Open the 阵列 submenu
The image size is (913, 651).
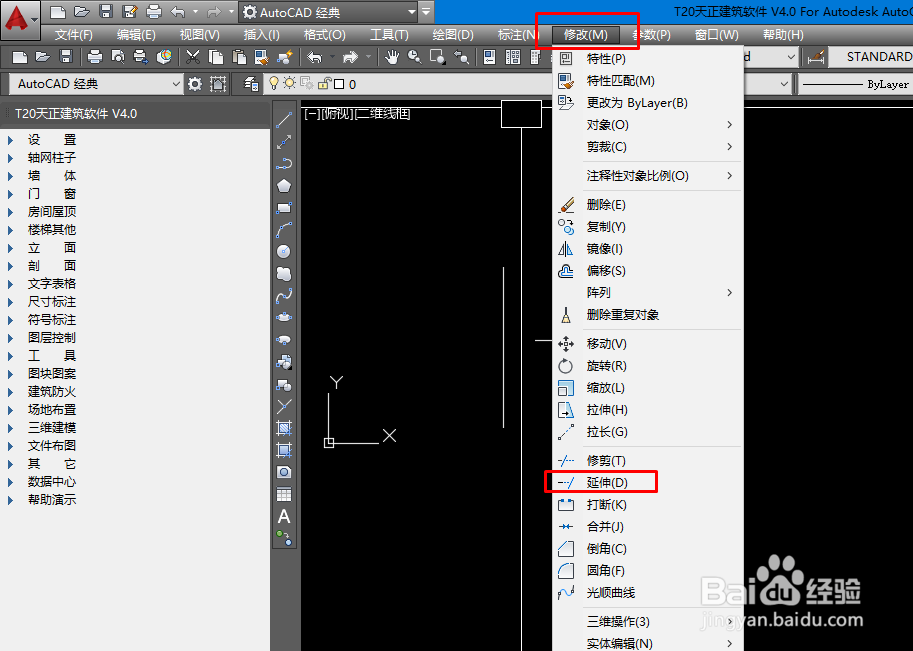click(647, 292)
